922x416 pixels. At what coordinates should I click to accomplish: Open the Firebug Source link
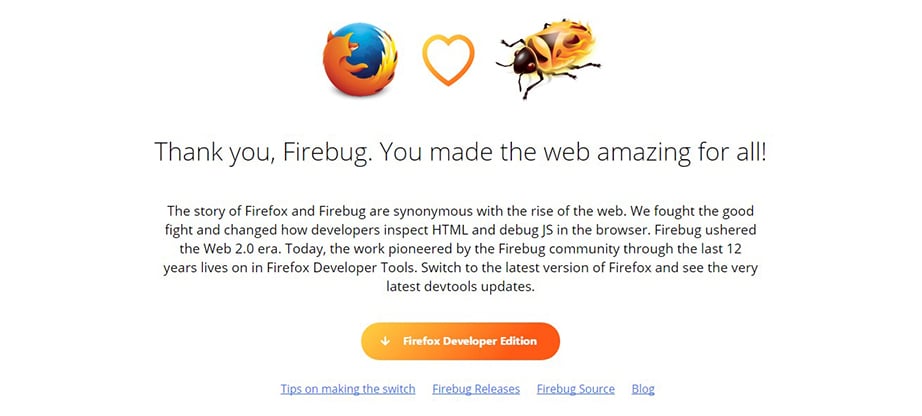574,389
